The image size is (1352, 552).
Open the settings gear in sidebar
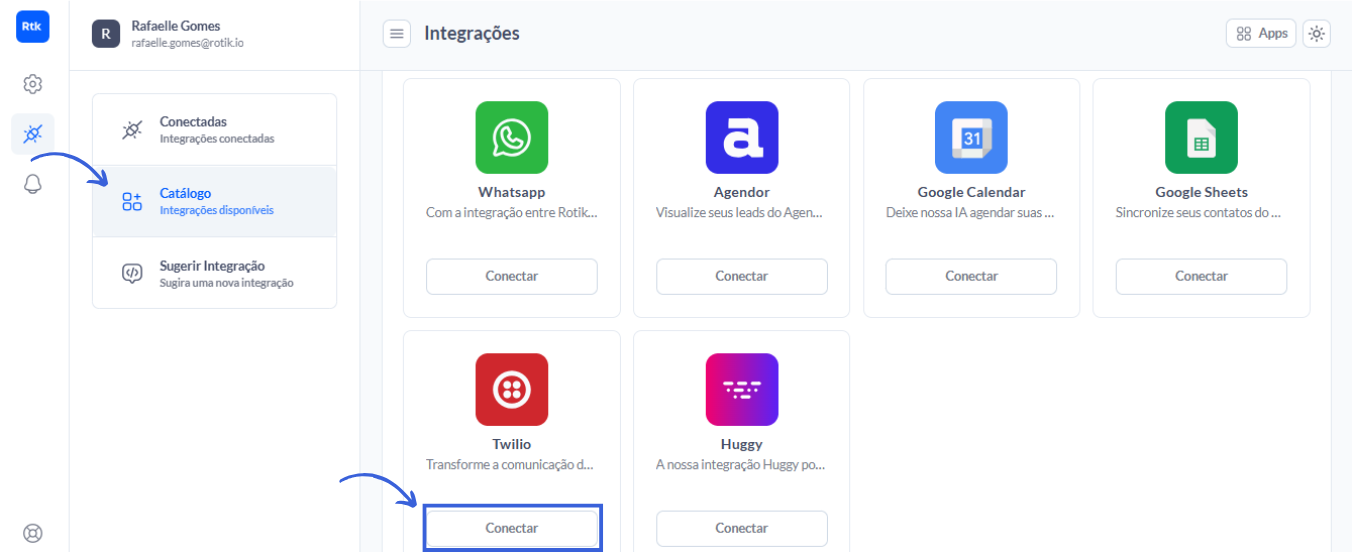click(x=32, y=84)
